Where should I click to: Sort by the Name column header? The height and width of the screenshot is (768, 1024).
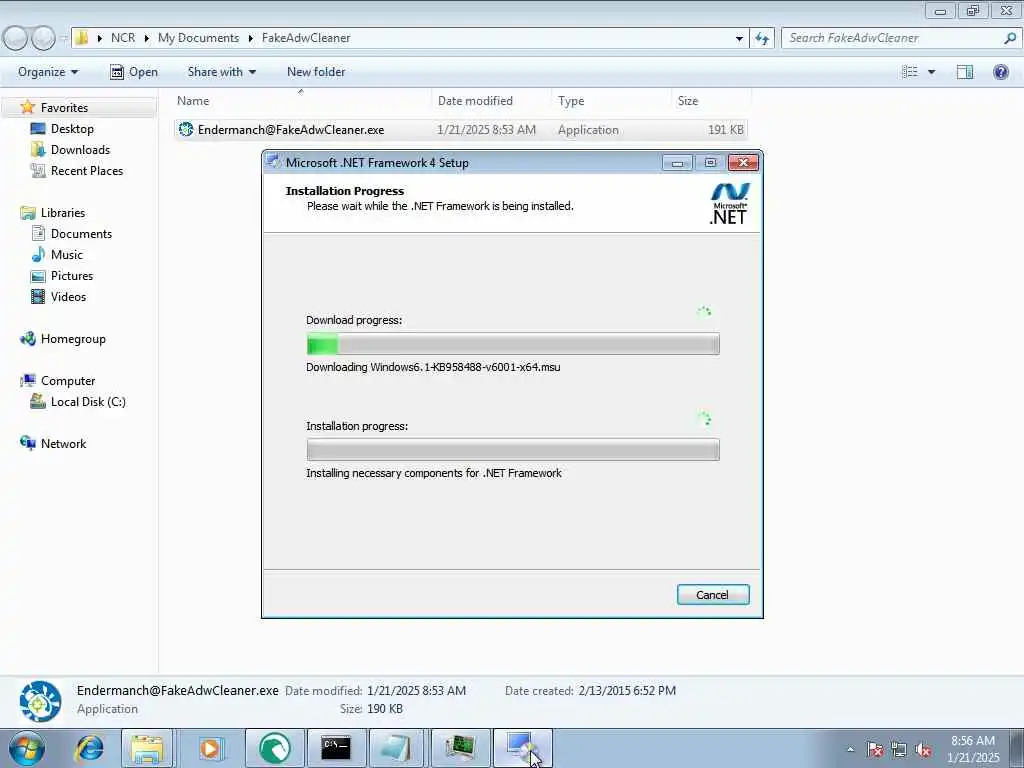(193, 101)
